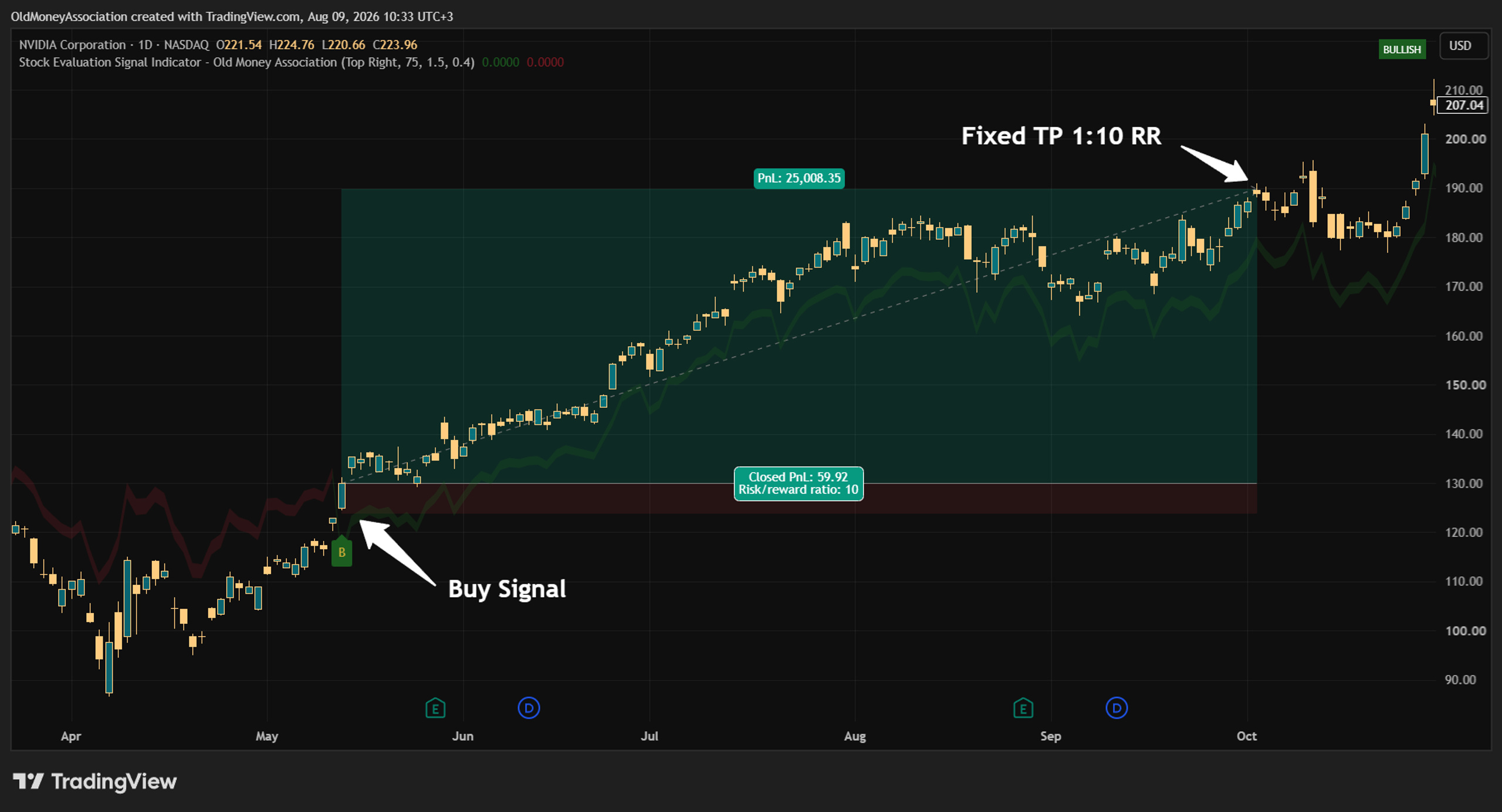Screen dimensions: 1502x812
Task: Click the May label on time axis
Action: tap(267, 736)
